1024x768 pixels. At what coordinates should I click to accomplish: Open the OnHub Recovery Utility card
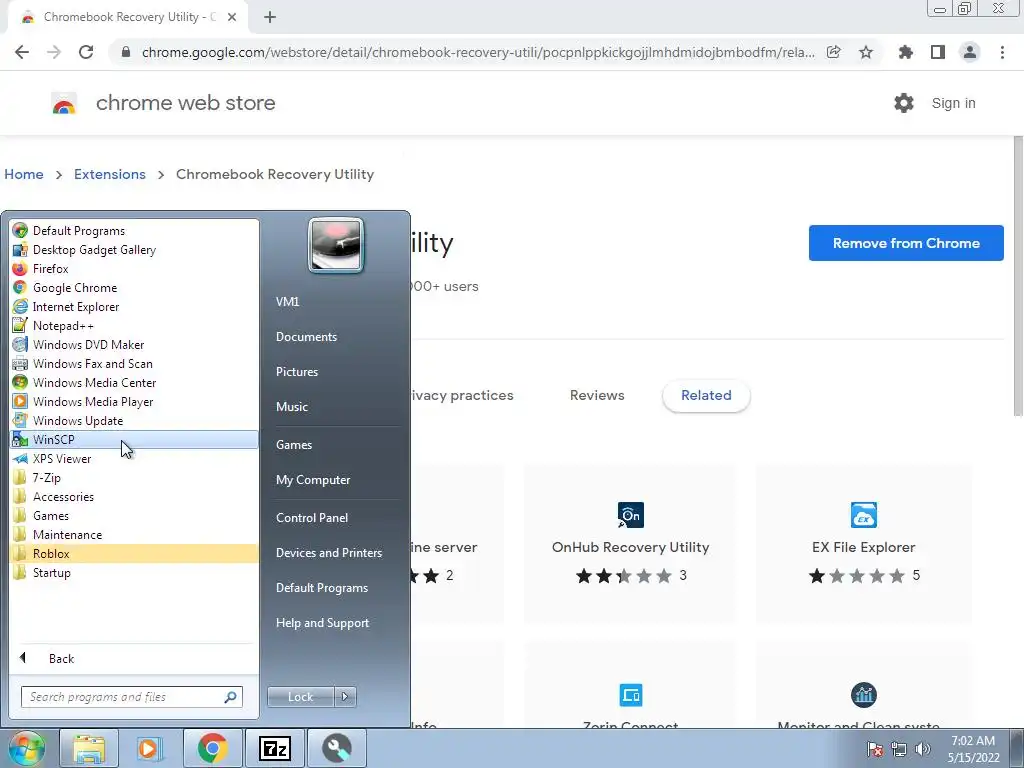tap(630, 543)
